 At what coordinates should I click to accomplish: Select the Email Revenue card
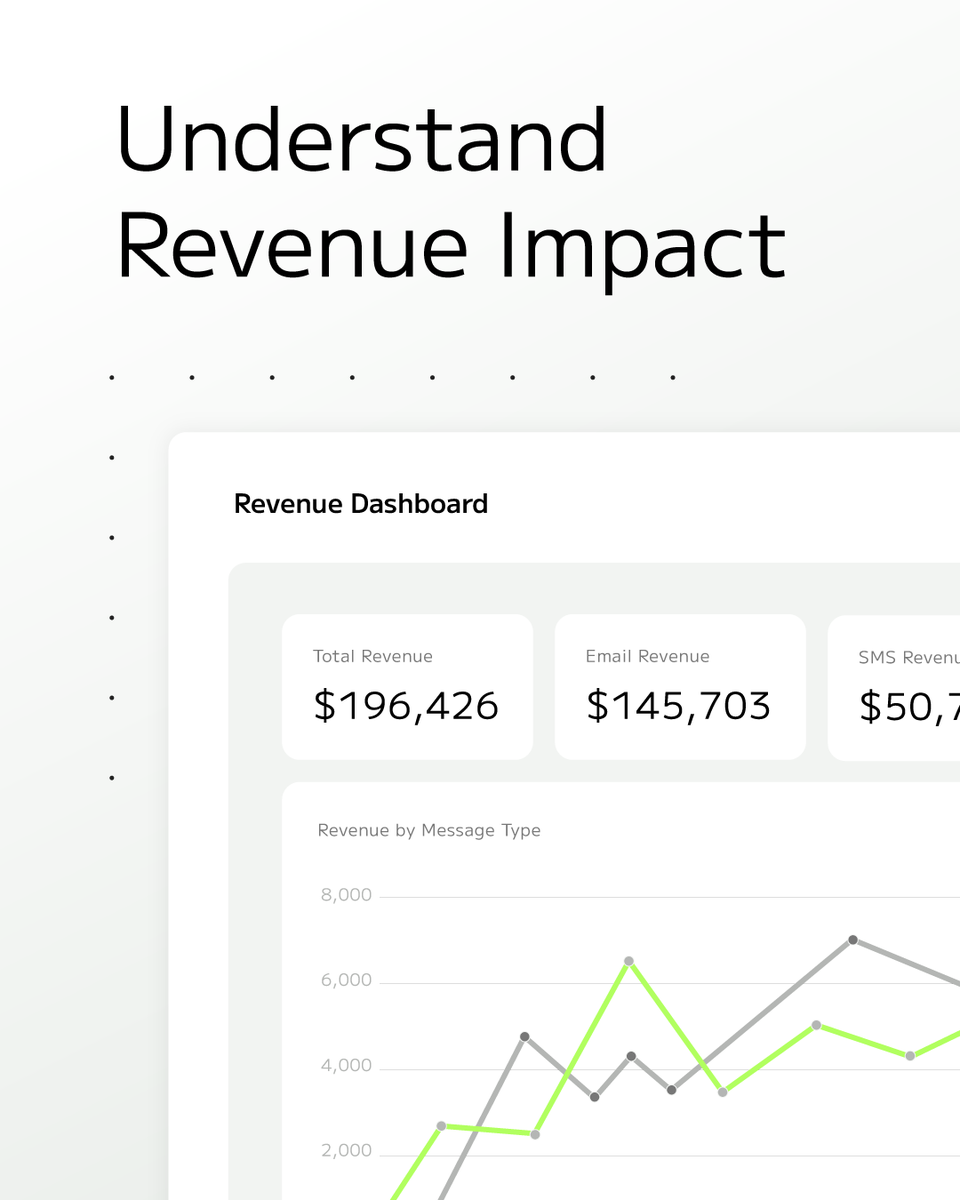point(680,687)
